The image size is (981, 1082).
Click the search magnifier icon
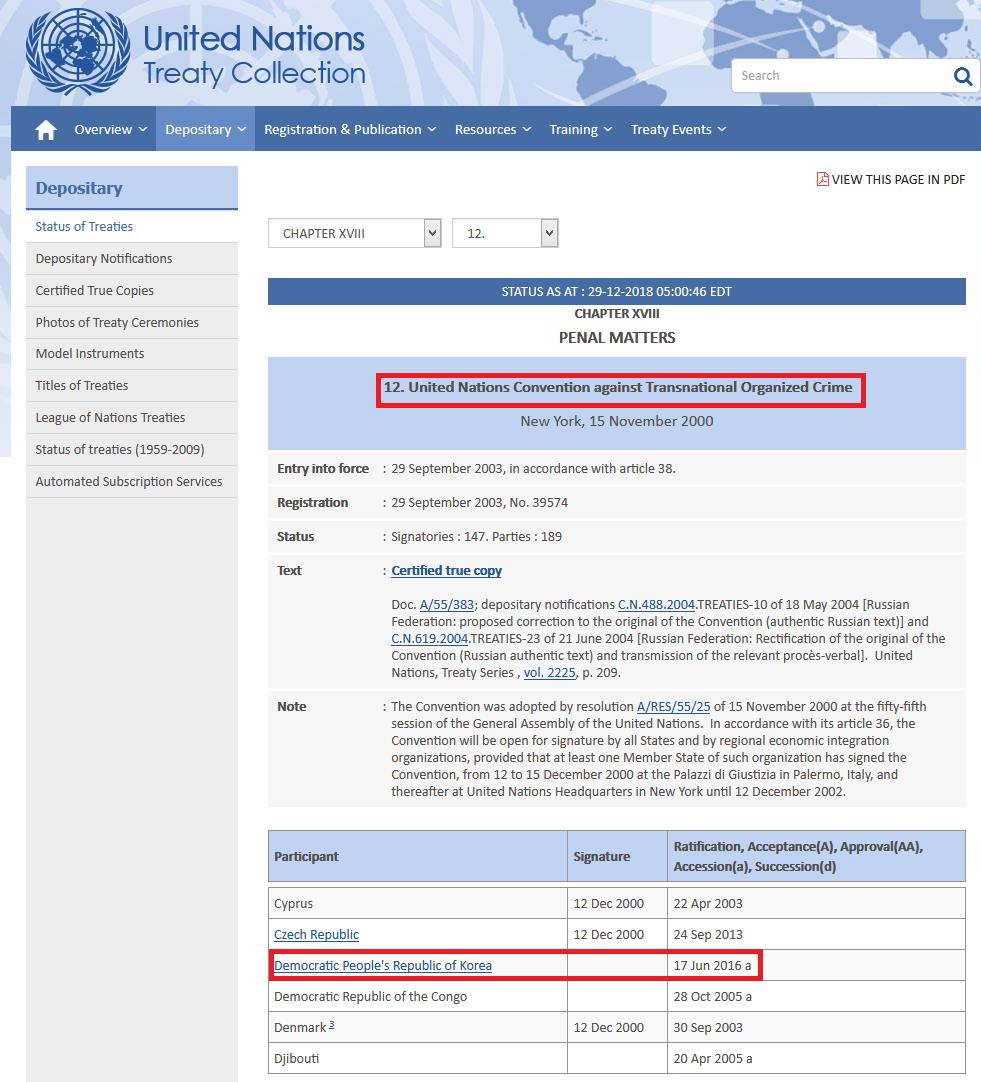pos(962,76)
